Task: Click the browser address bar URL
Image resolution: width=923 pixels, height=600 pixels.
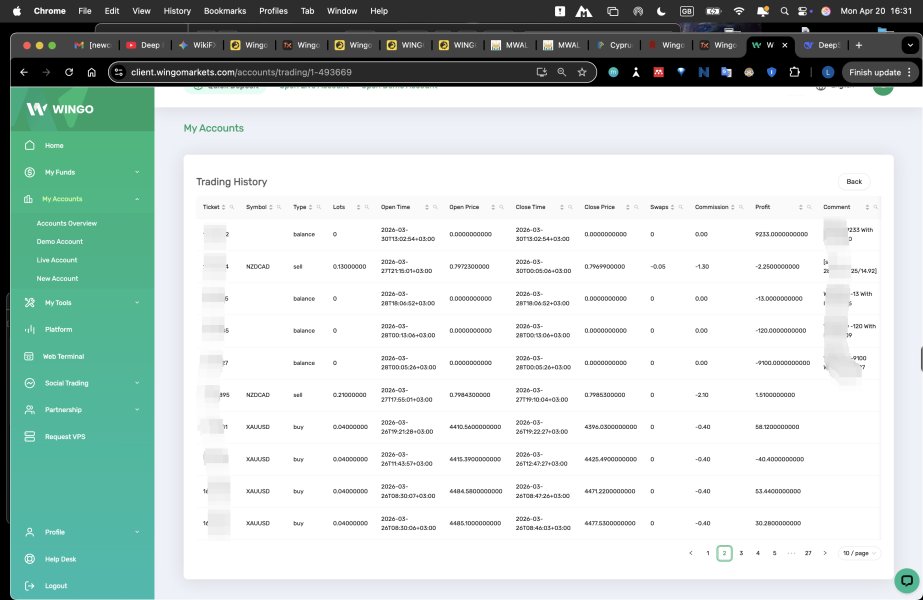Action: pyautogui.click(x=240, y=72)
